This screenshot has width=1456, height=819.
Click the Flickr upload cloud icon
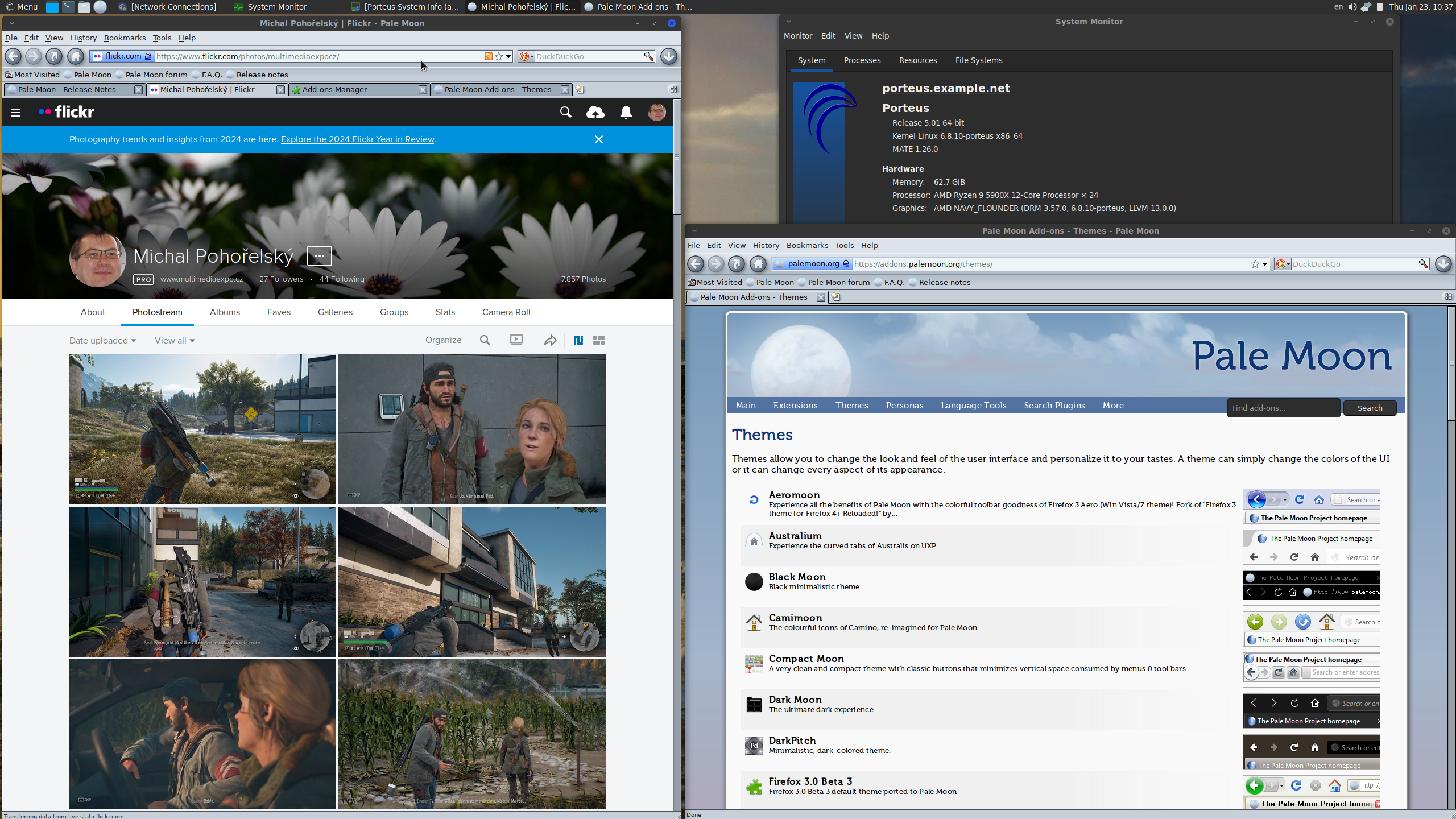pos(595,113)
